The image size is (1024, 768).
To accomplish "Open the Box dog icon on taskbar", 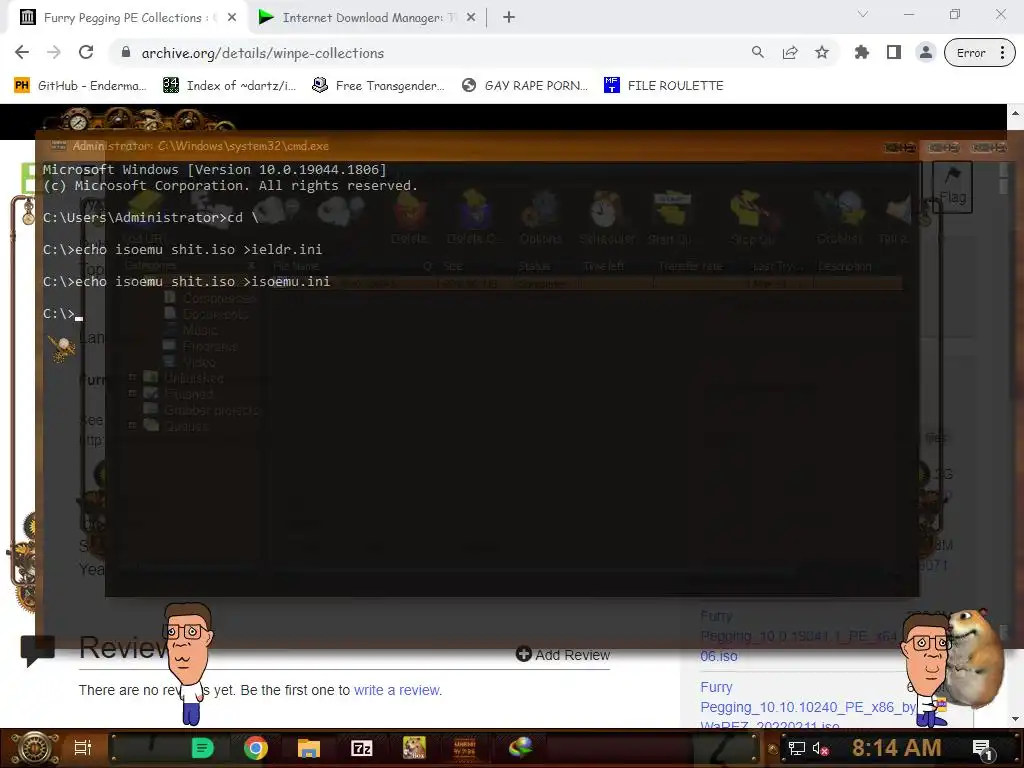I will coord(414,748).
